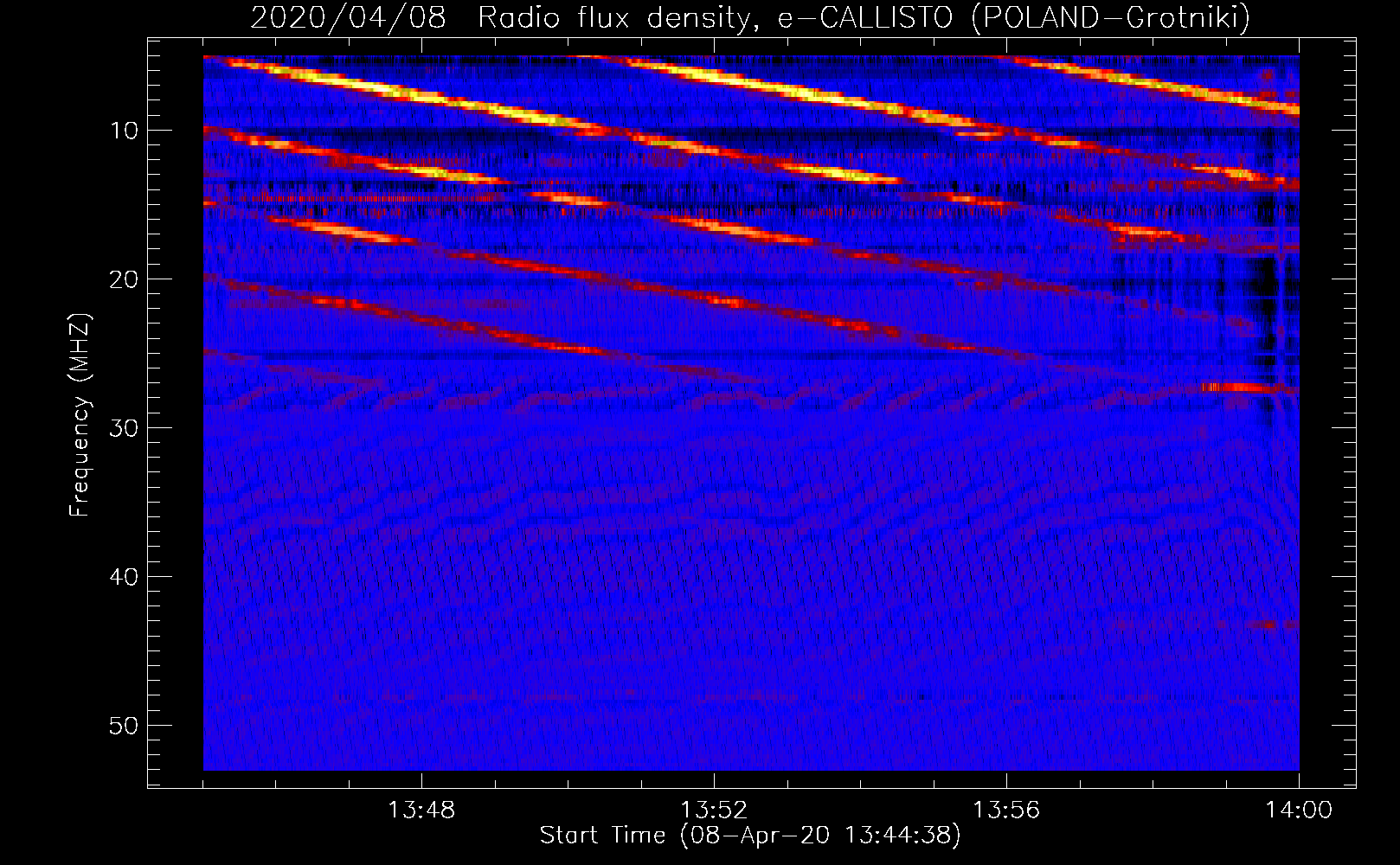Image resolution: width=1400 pixels, height=865 pixels.
Task: Click the '13:52' time tick label
Action: (714, 810)
